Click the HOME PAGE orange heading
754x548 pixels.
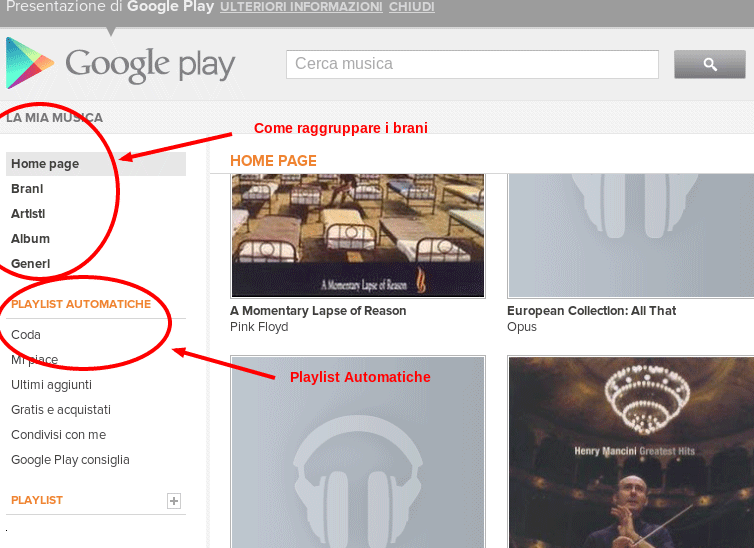coord(273,161)
